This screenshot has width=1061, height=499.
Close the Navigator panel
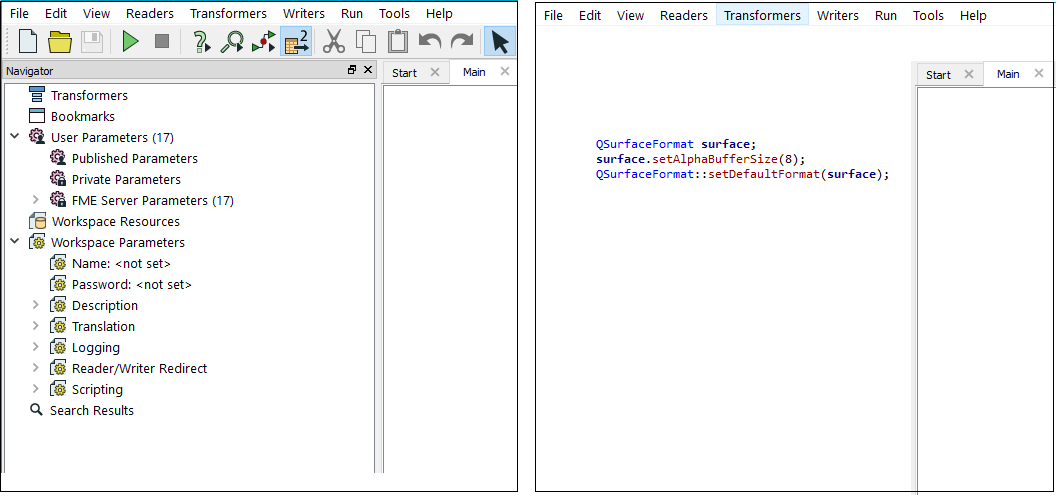click(x=367, y=71)
